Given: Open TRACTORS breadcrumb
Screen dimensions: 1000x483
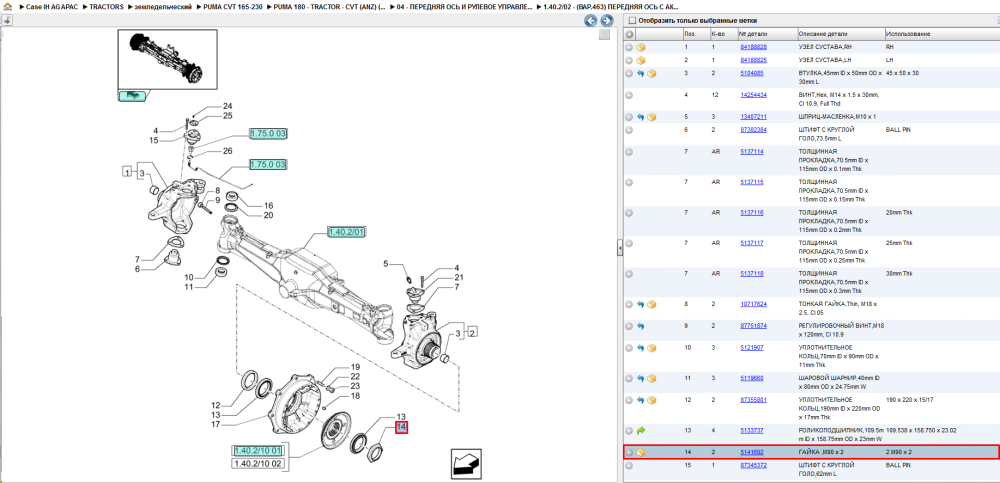Looking at the screenshot, I should click(x=107, y=6).
